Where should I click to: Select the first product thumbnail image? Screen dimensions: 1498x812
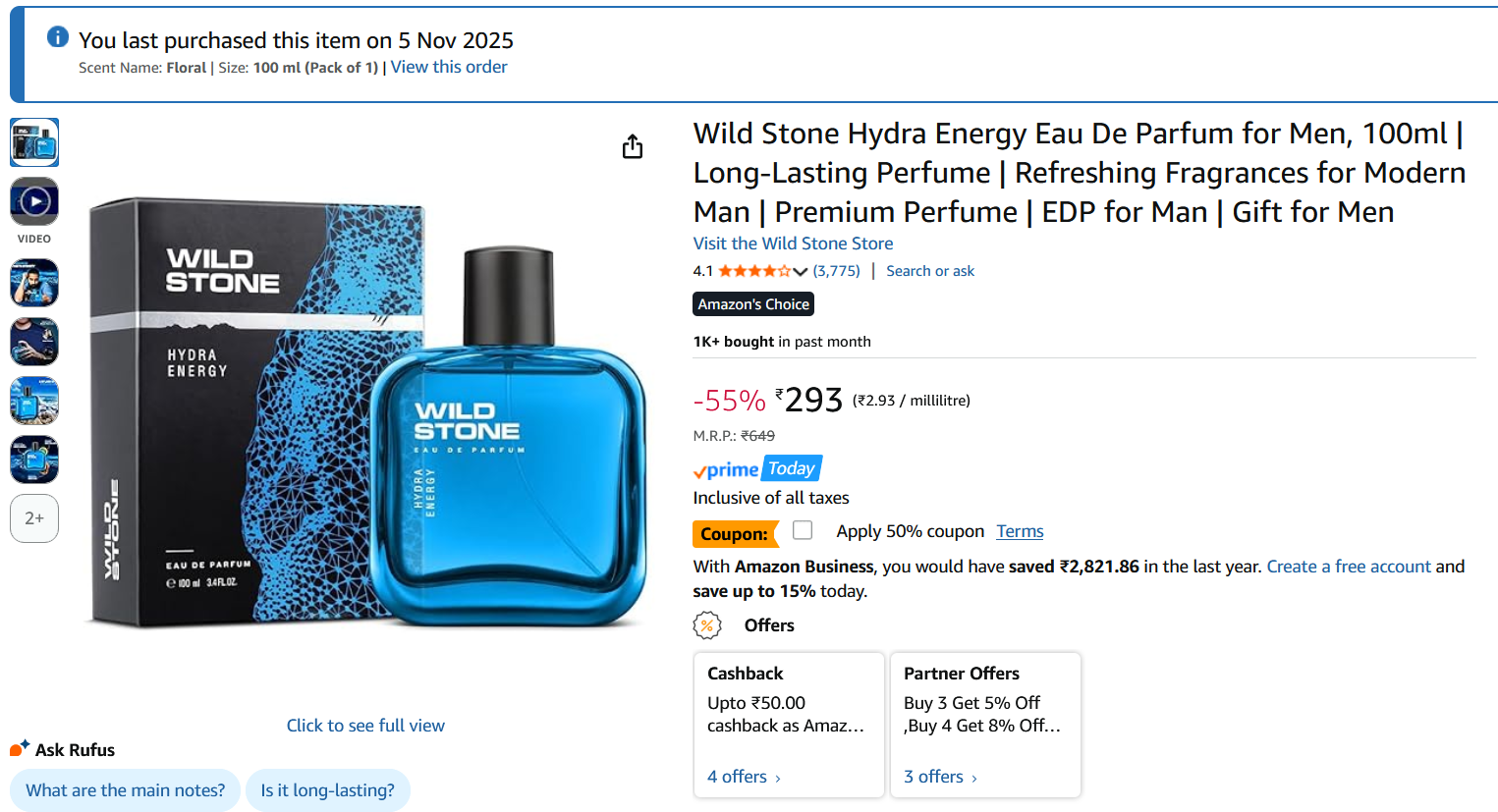pos(34,142)
